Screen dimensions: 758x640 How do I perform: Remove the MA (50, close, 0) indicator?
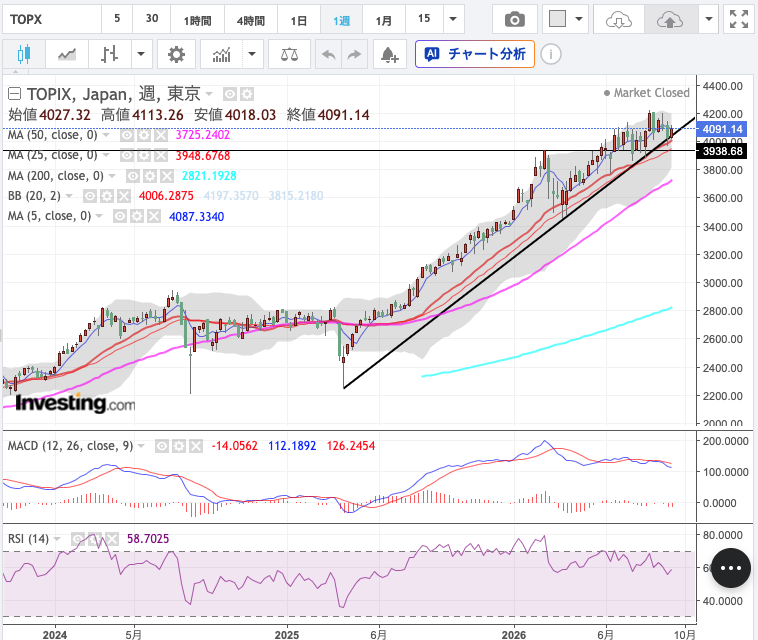pyautogui.click(x=160, y=135)
